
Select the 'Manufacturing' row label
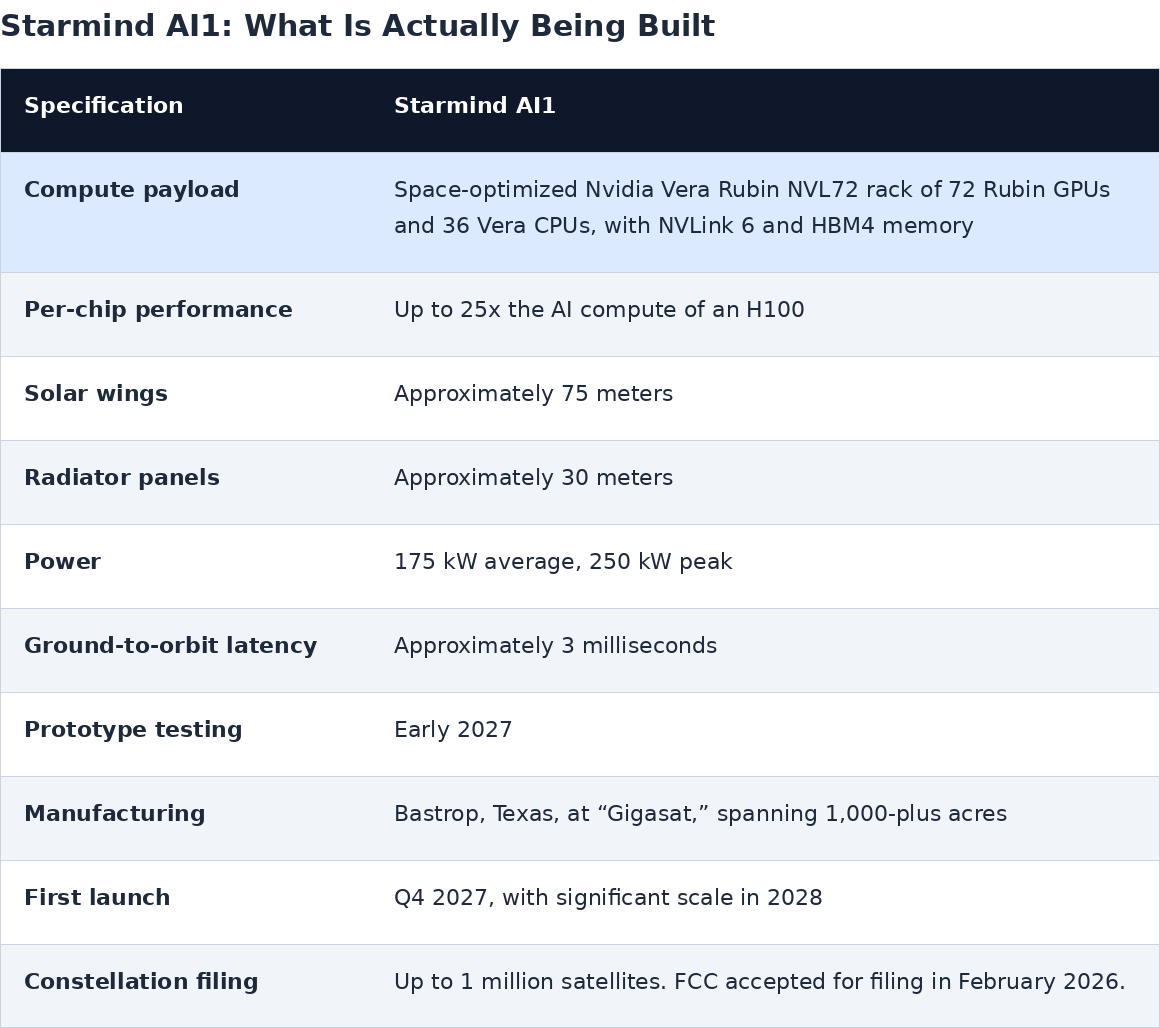tap(115, 814)
